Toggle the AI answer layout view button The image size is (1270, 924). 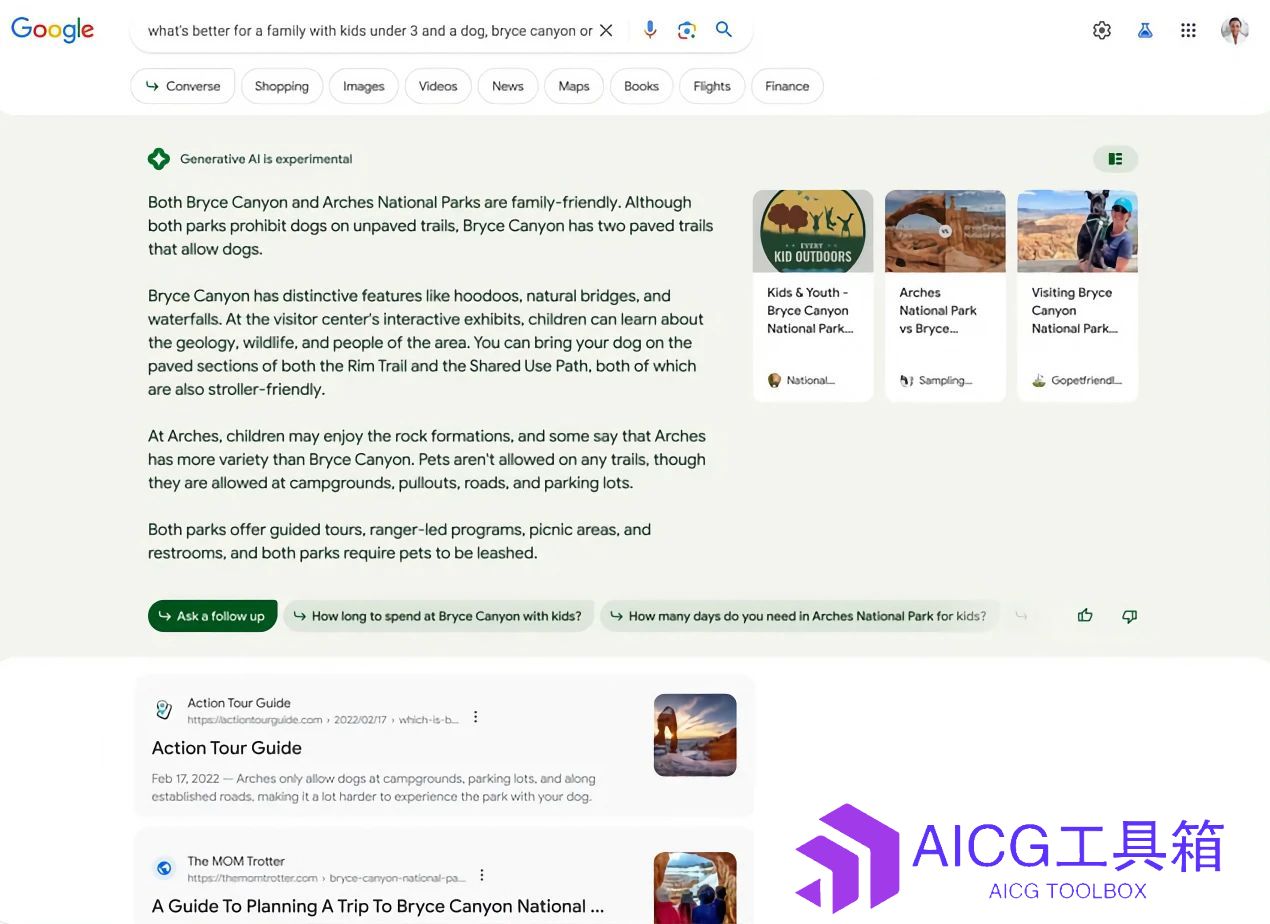click(1116, 159)
